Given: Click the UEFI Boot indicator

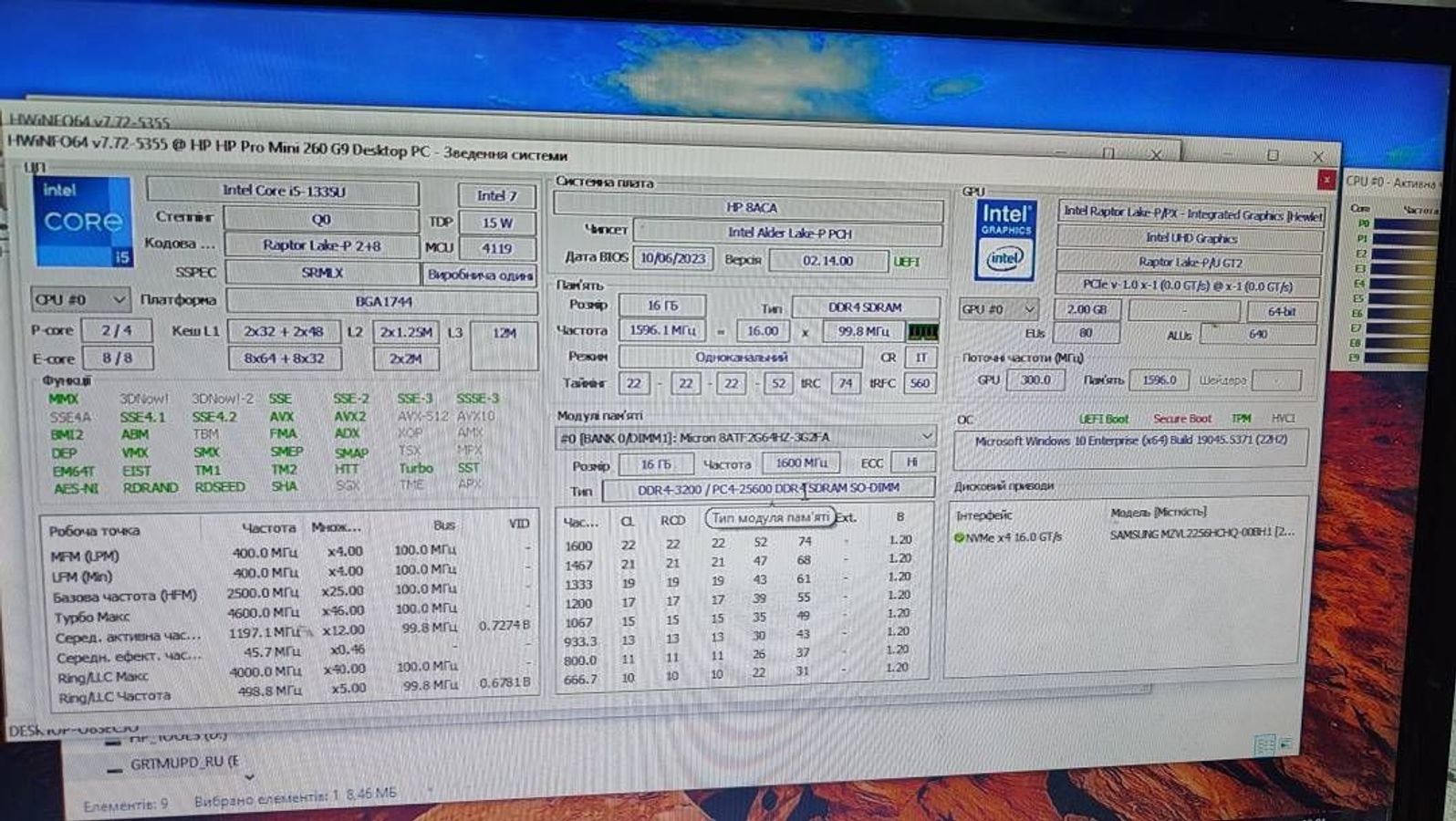Looking at the screenshot, I should click(x=1104, y=419).
